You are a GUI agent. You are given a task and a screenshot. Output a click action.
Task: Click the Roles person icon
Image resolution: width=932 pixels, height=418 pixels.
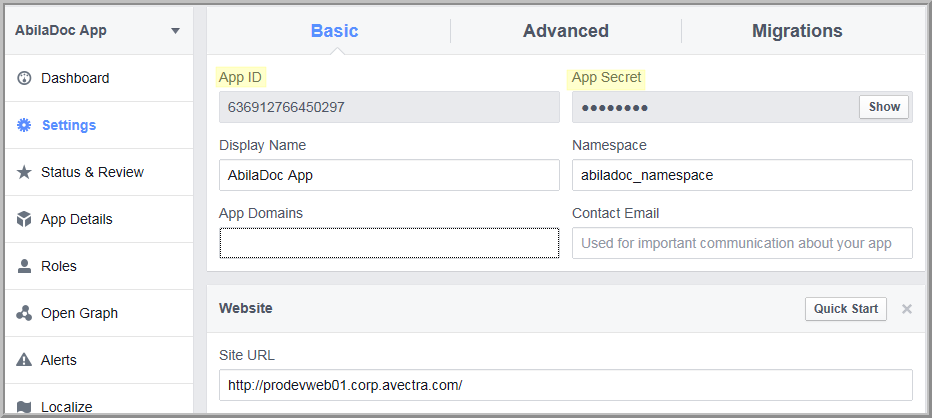tap(24, 266)
